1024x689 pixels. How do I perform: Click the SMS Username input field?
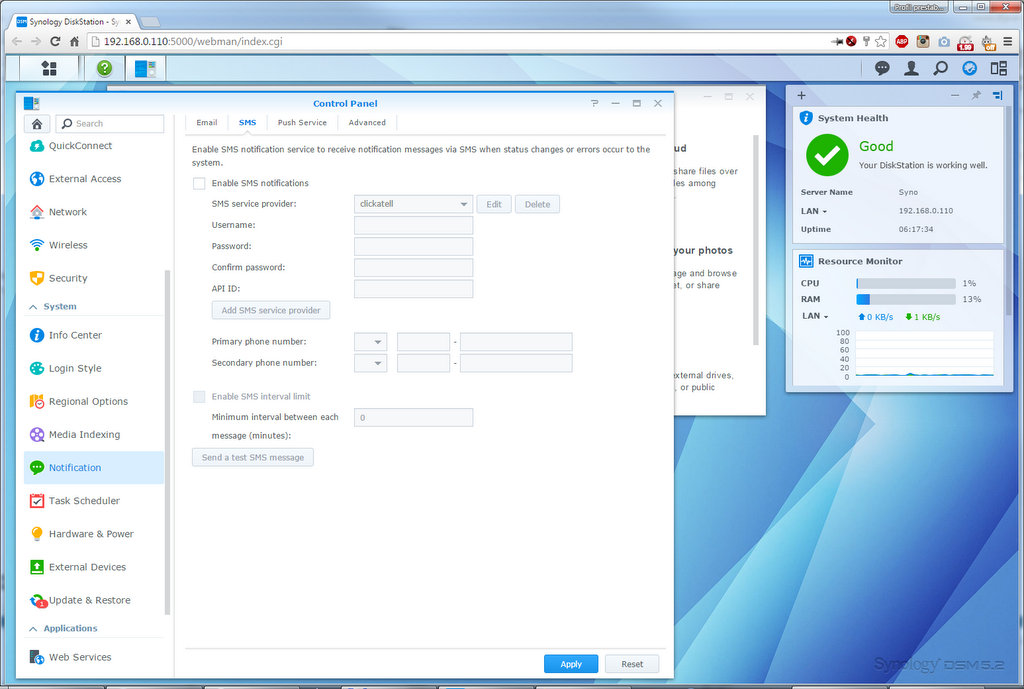pyautogui.click(x=413, y=225)
